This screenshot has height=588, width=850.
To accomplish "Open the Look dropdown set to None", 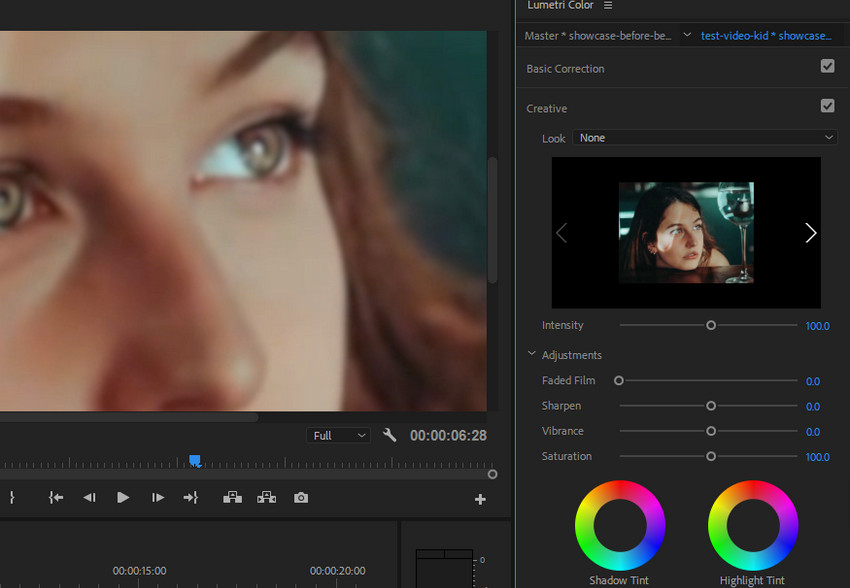I will 705,137.
